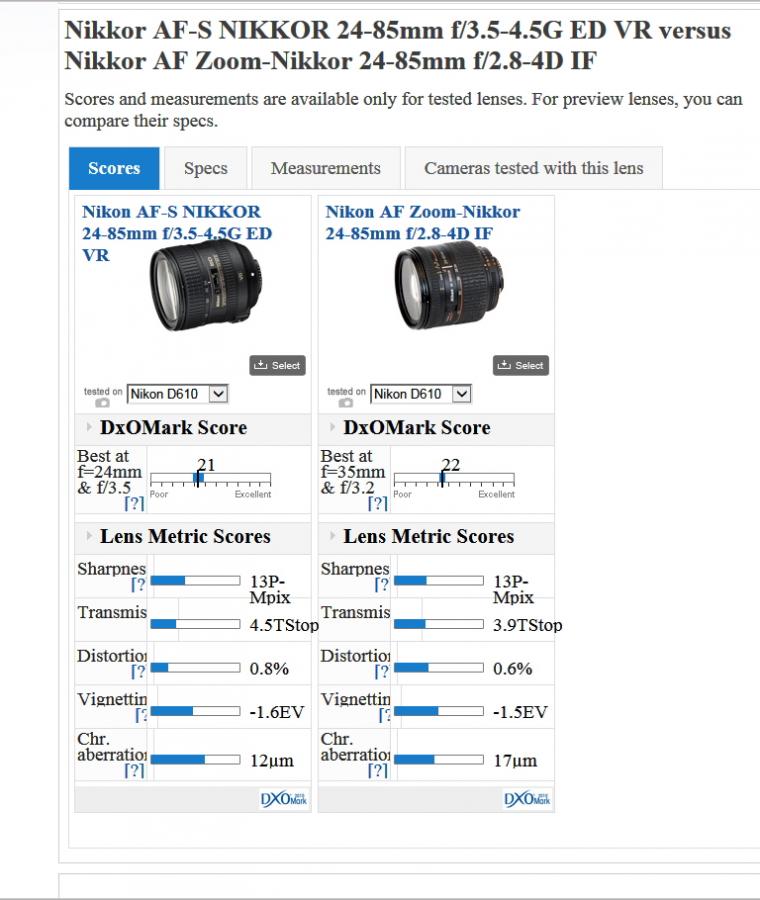This screenshot has height=900, width=760.
Task: Open Nikon D610 camera dropdown for AF-S lens
Action: click(178, 394)
